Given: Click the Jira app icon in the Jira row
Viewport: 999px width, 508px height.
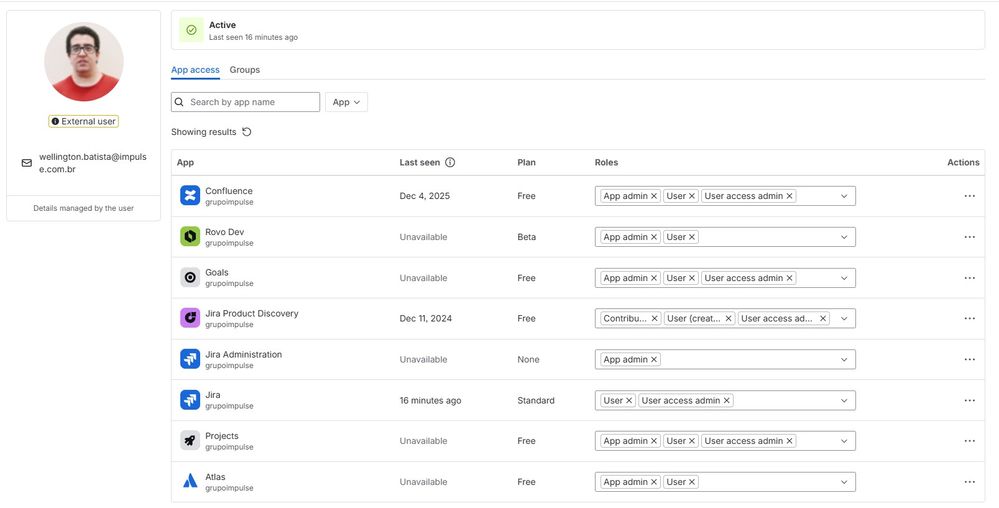Looking at the screenshot, I should point(190,400).
